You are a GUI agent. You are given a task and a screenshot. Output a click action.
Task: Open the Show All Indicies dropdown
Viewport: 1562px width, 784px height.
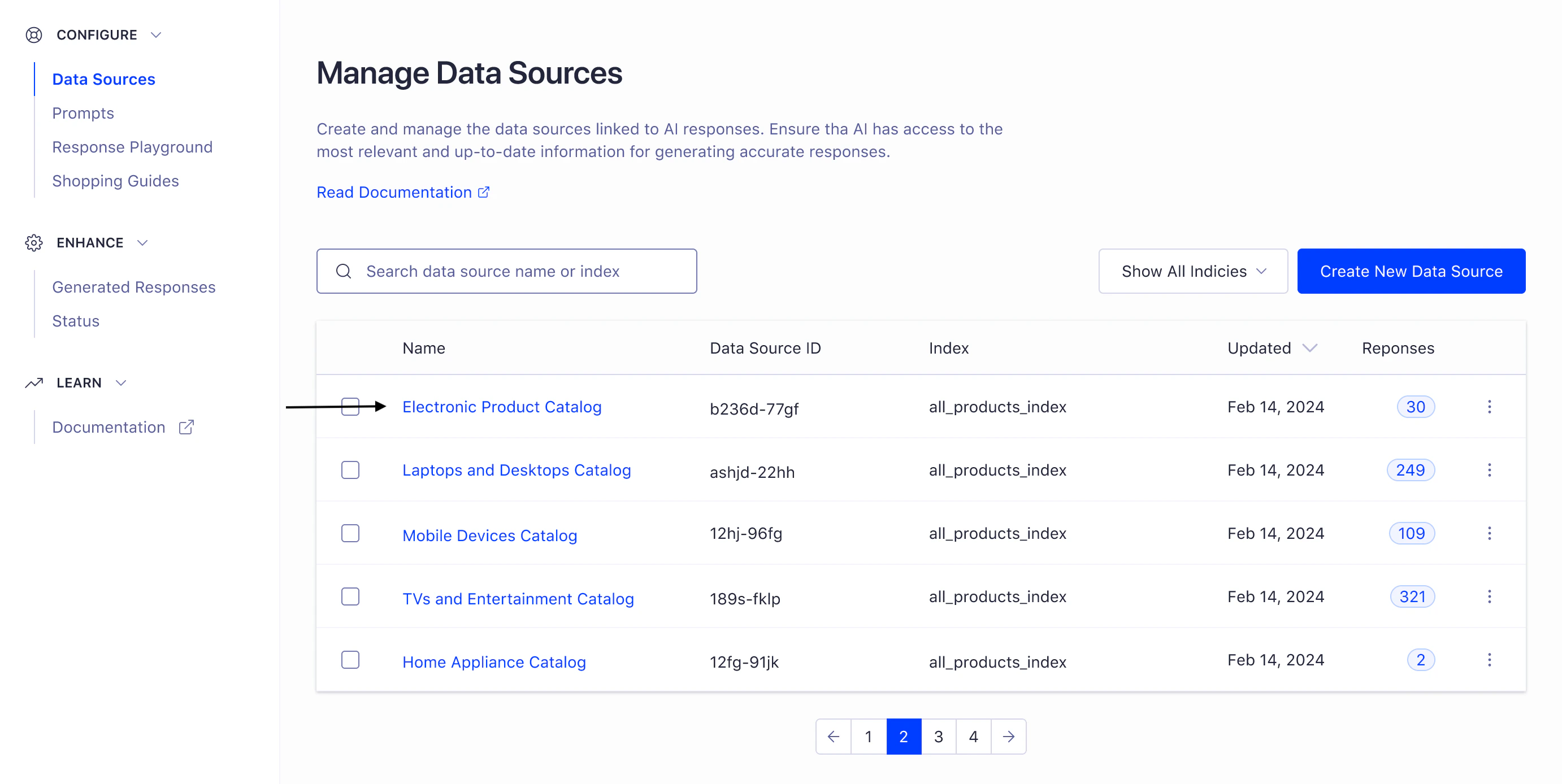pos(1193,271)
